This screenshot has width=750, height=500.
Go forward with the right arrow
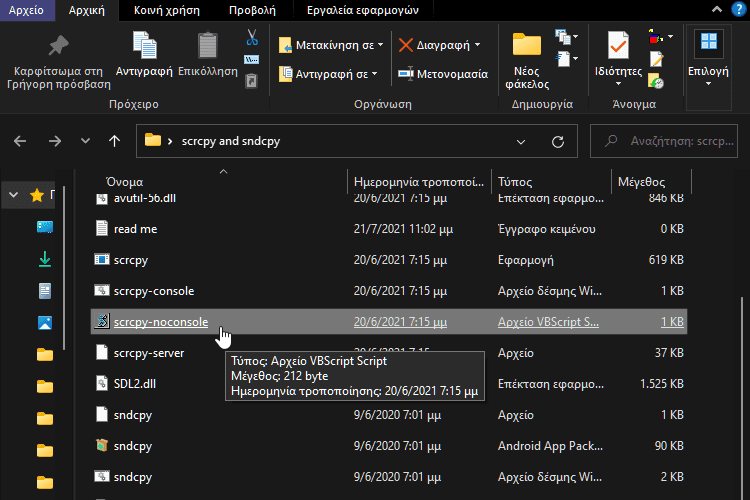tap(55, 141)
